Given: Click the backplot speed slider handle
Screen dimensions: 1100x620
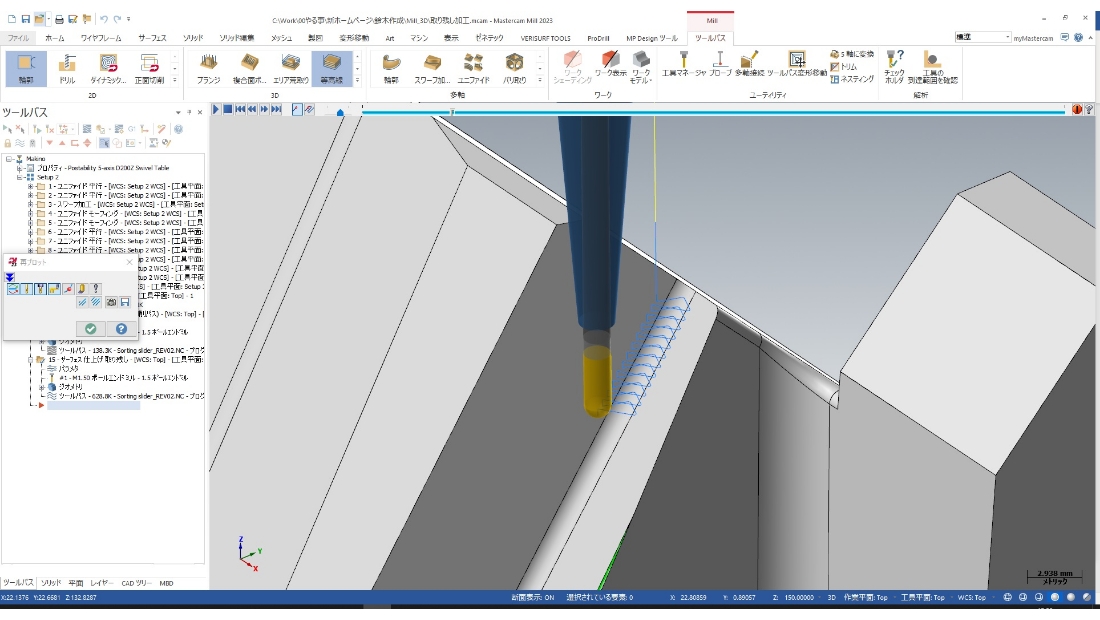Looking at the screenshot, I should click(340, 112).
